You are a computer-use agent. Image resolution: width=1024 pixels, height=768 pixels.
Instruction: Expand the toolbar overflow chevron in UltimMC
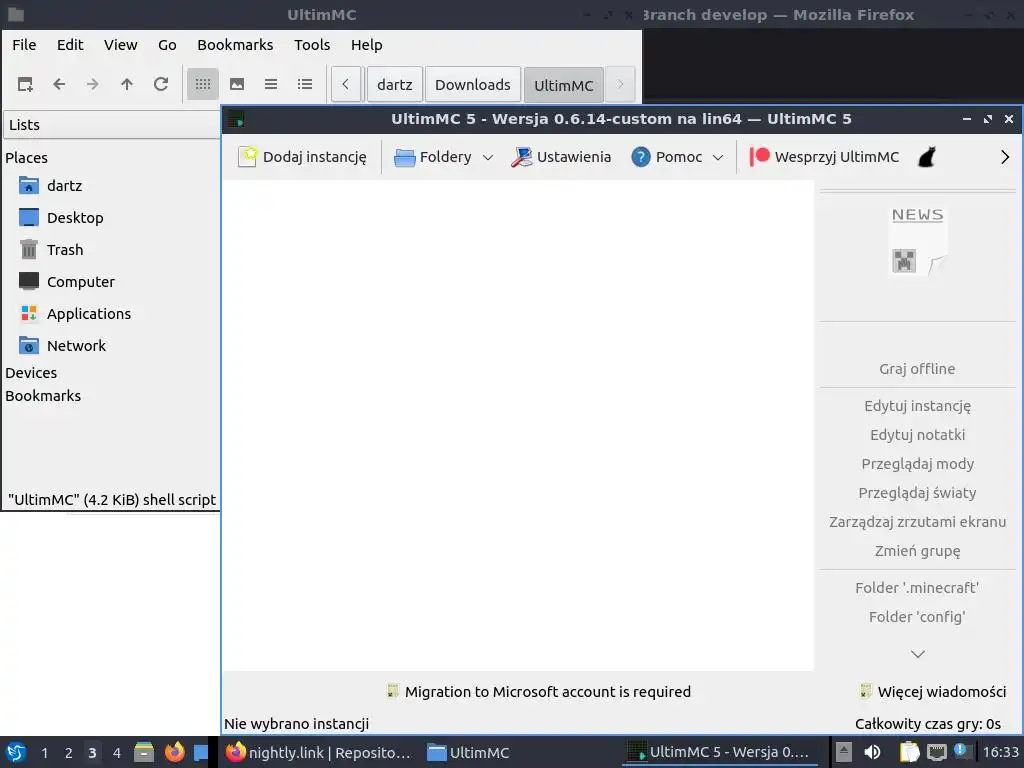[x=1004, y=157]
